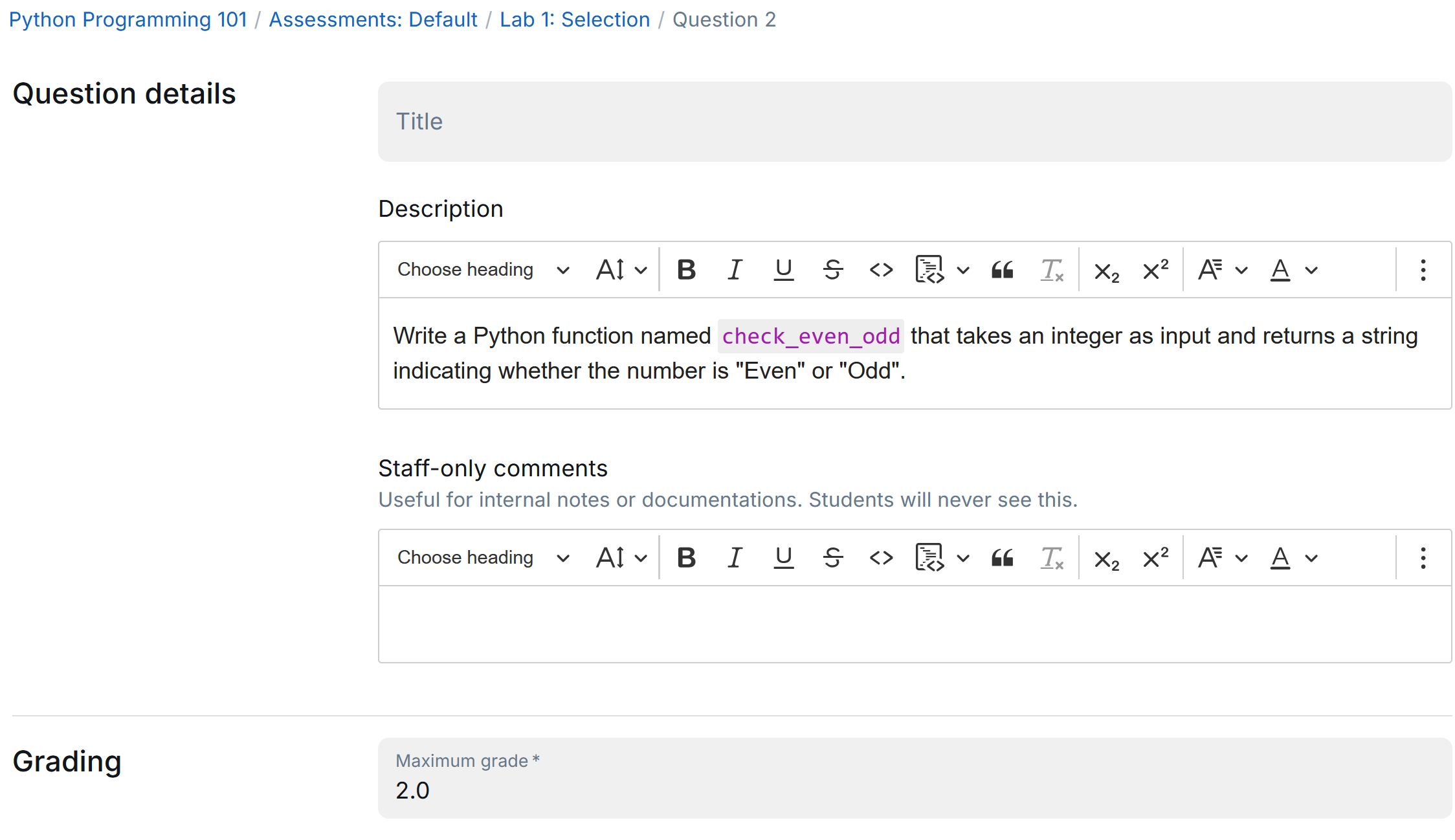
Task: Open font color menu in Staff-only comments toolbar
Action: [x=1293, y=558]
